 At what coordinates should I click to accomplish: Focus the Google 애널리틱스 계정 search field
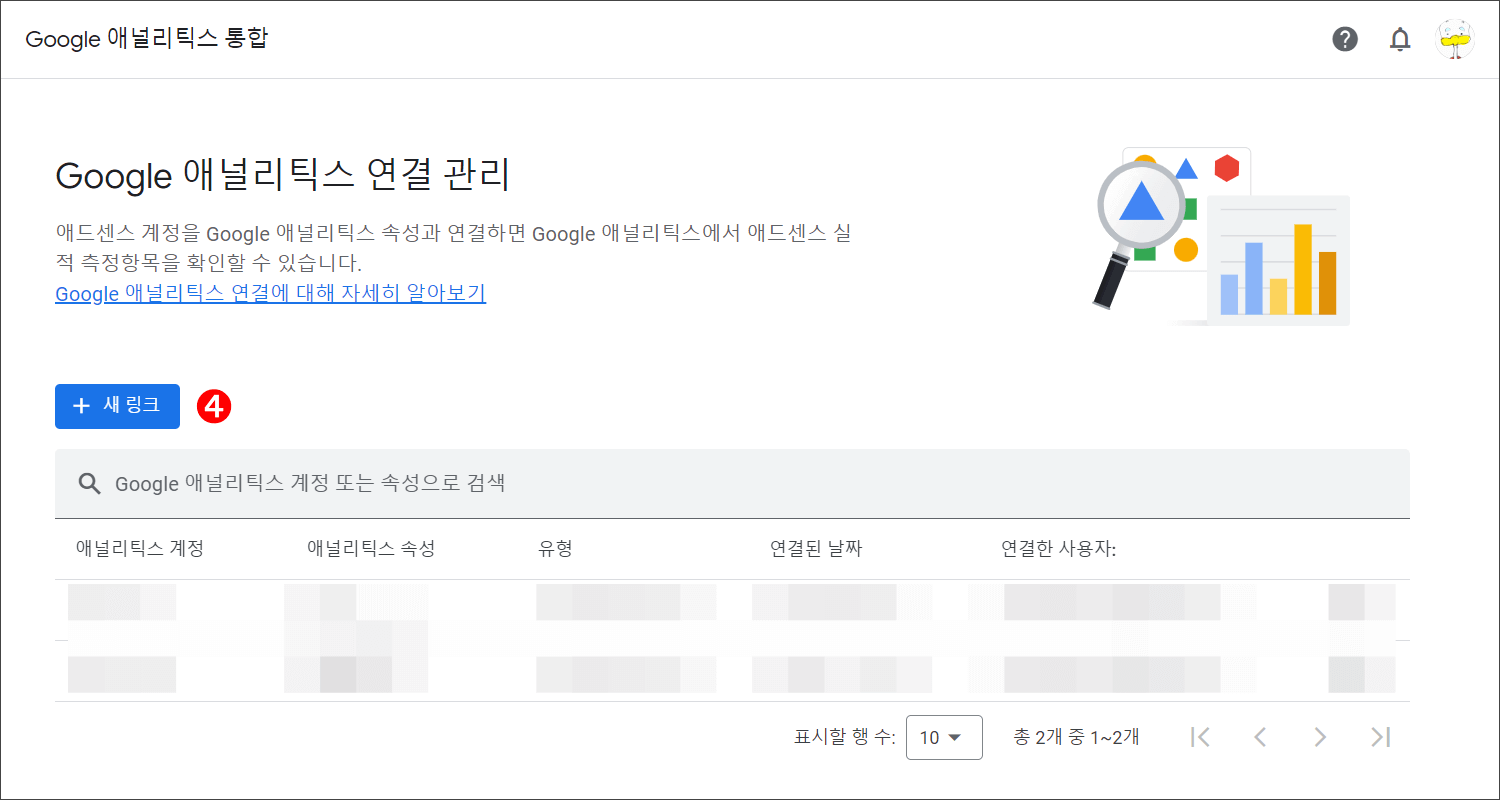coord(732,484)
